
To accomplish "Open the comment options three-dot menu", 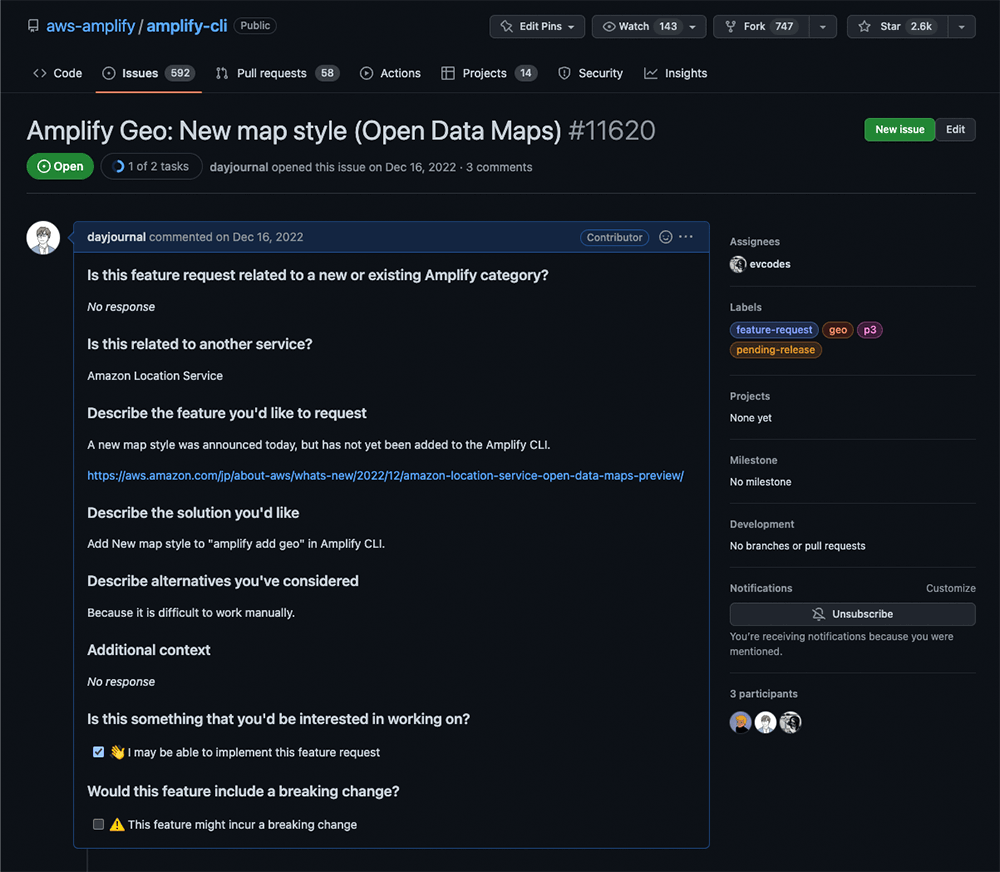I will (x=686, y=237).
